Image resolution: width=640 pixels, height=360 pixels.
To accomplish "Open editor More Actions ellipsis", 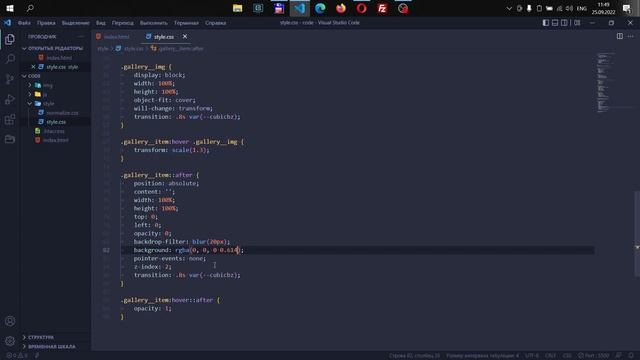I will coord(631,36).
